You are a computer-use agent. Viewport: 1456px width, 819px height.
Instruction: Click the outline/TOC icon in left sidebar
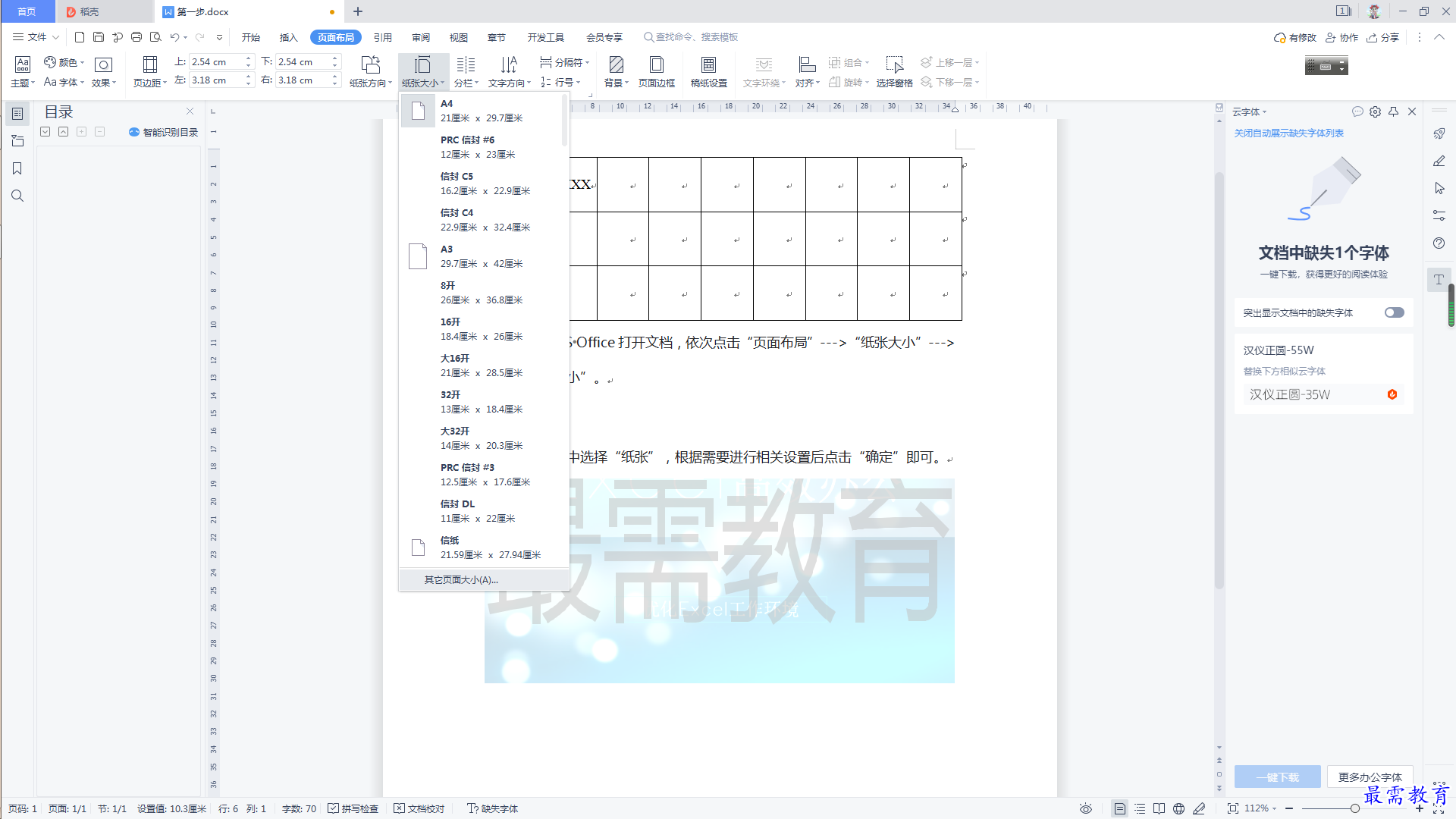(17, 114)
